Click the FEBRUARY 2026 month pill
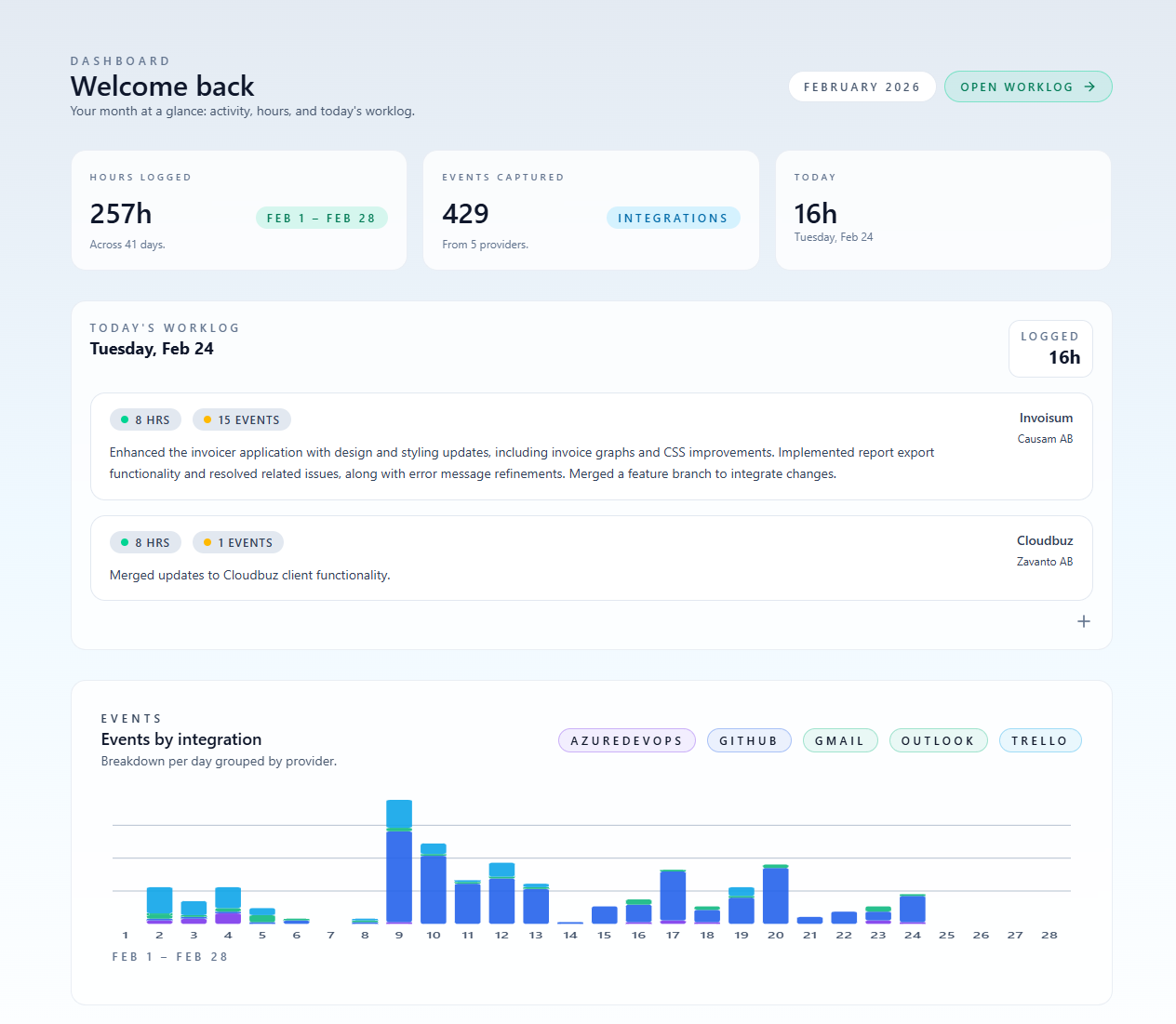The image size is (1176, 1024). [x=862, y=86]
